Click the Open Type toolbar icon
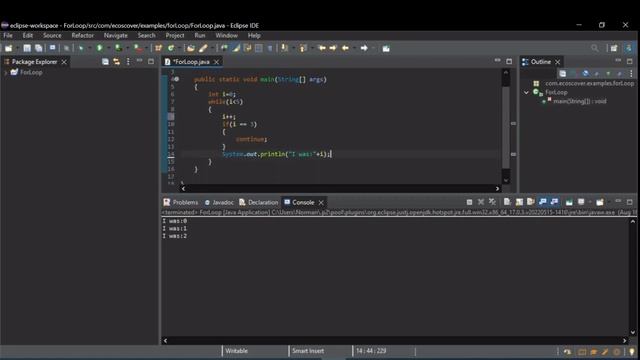Screen dimensions: 640x360 click(x=190, y=49)
